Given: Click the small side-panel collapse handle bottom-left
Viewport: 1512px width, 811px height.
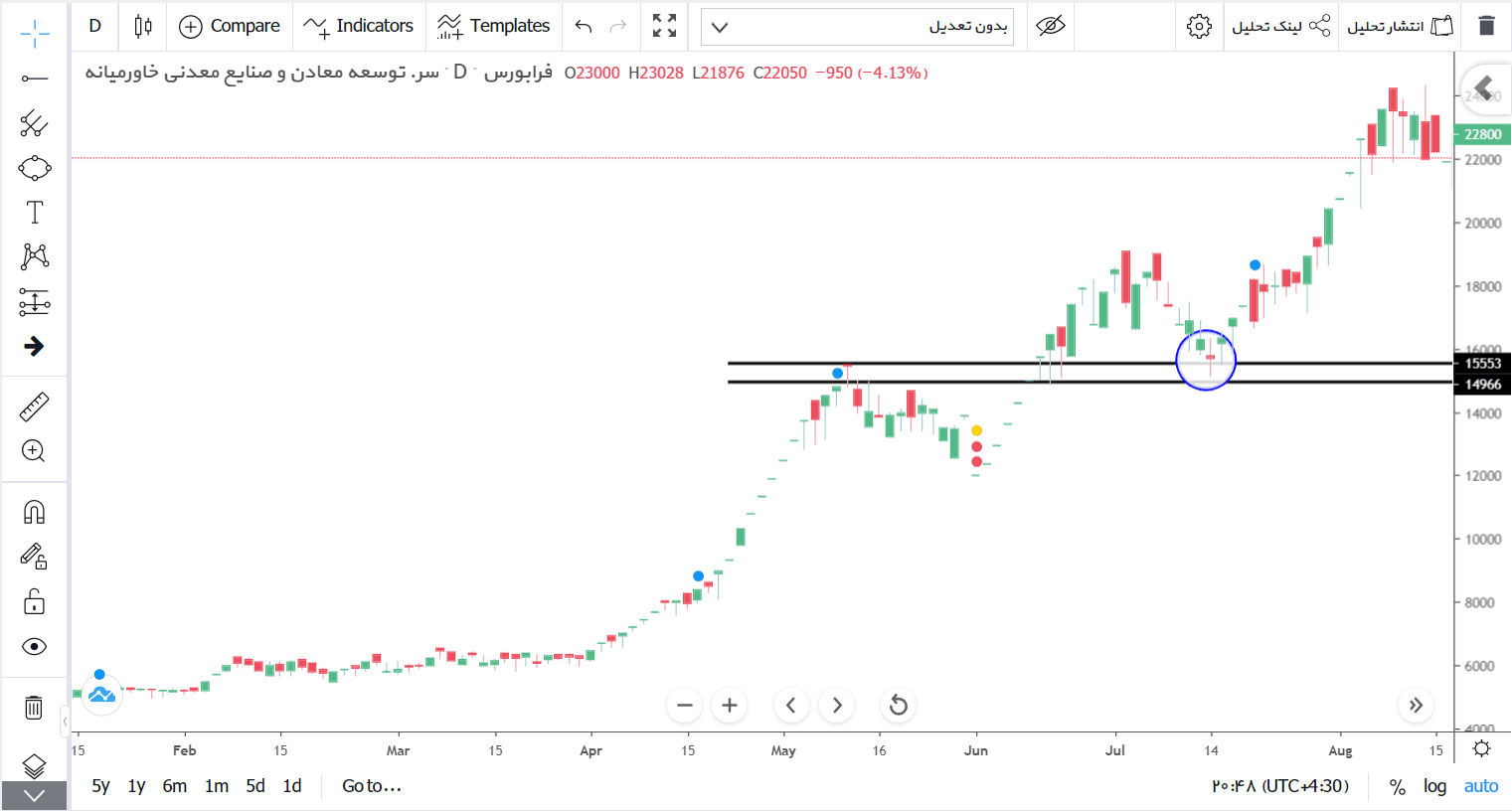Looking at the screenshot, I should tap(66, 721).
